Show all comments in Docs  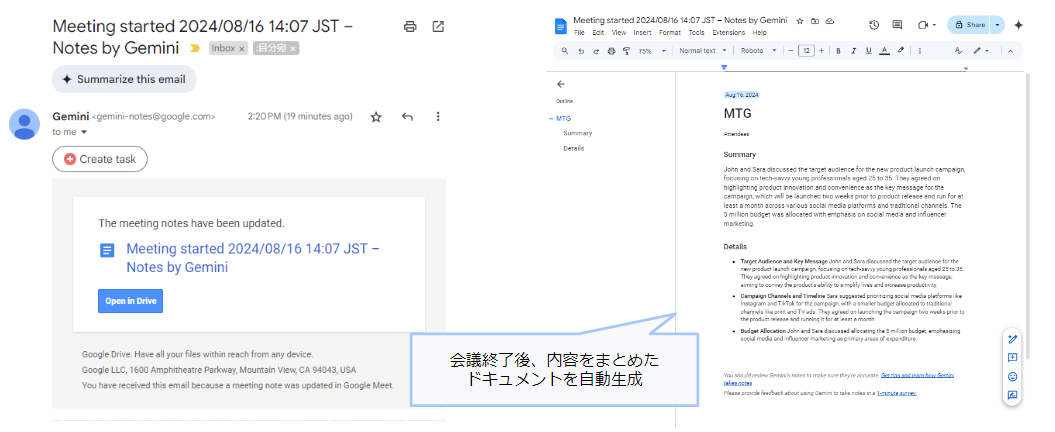tap(897, 25)
